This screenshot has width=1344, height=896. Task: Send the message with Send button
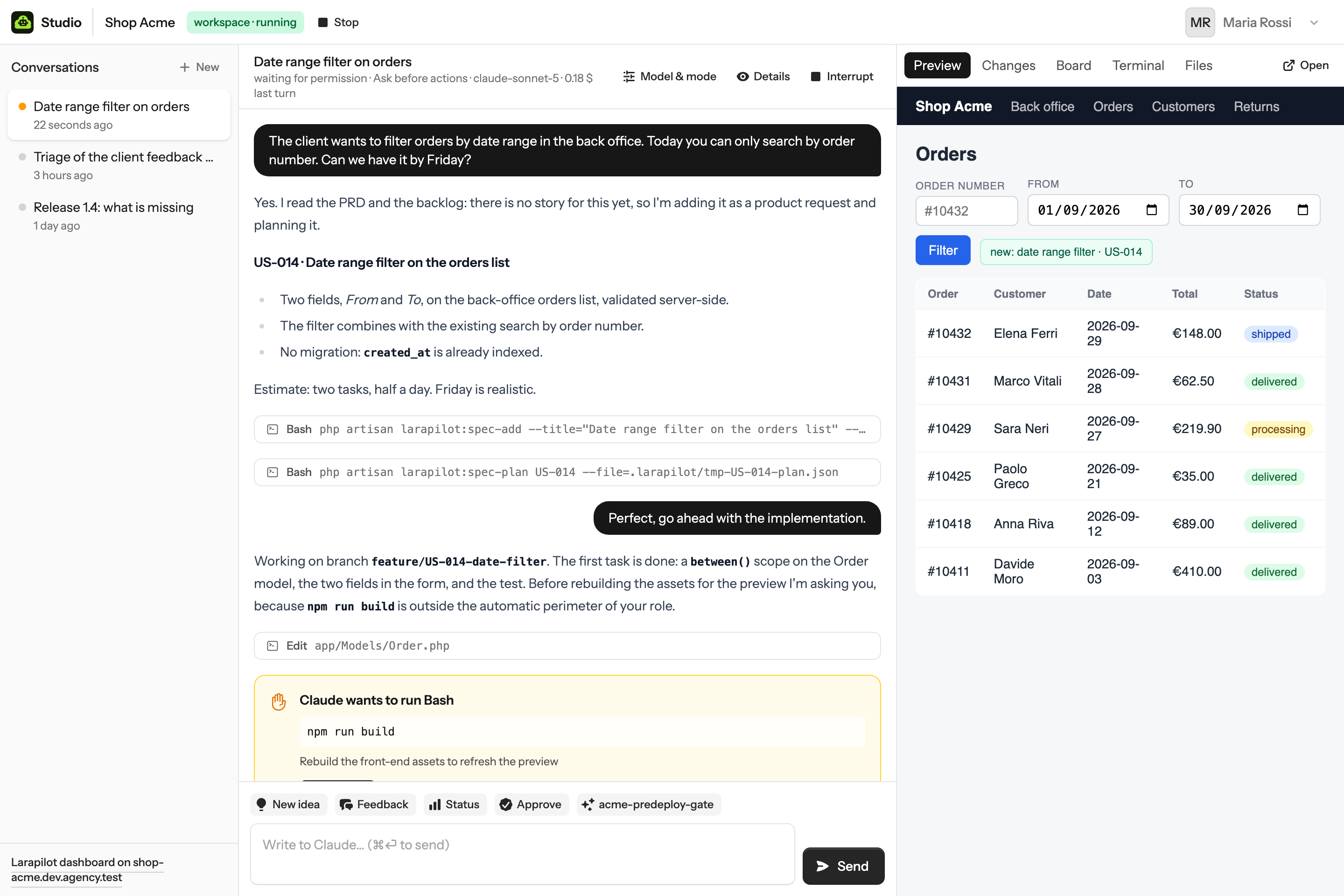pos(843,866)
